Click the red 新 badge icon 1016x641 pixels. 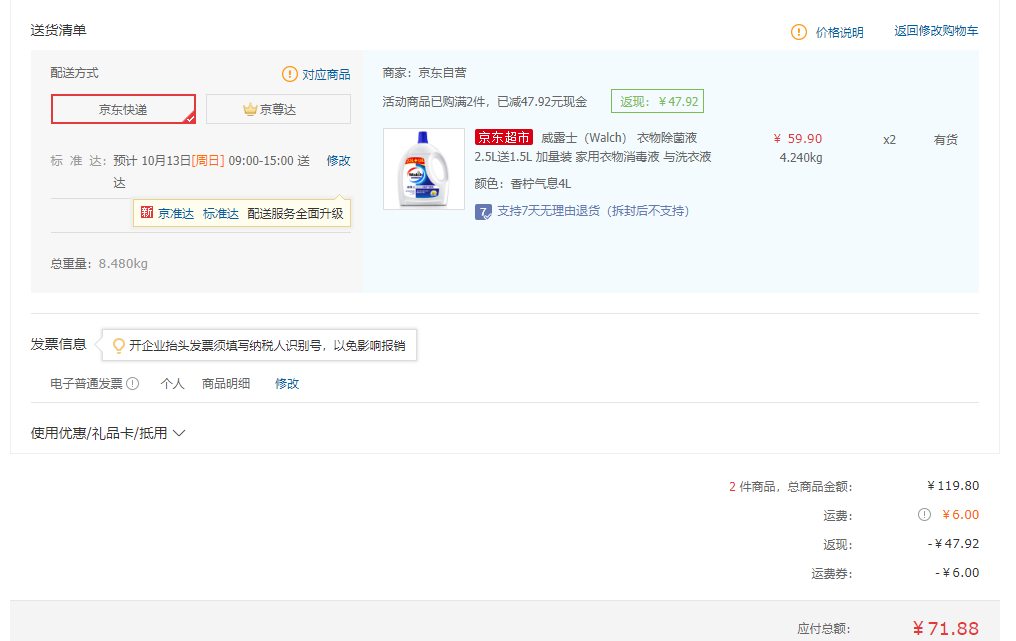pyautogui.click(x=147, y=213)
